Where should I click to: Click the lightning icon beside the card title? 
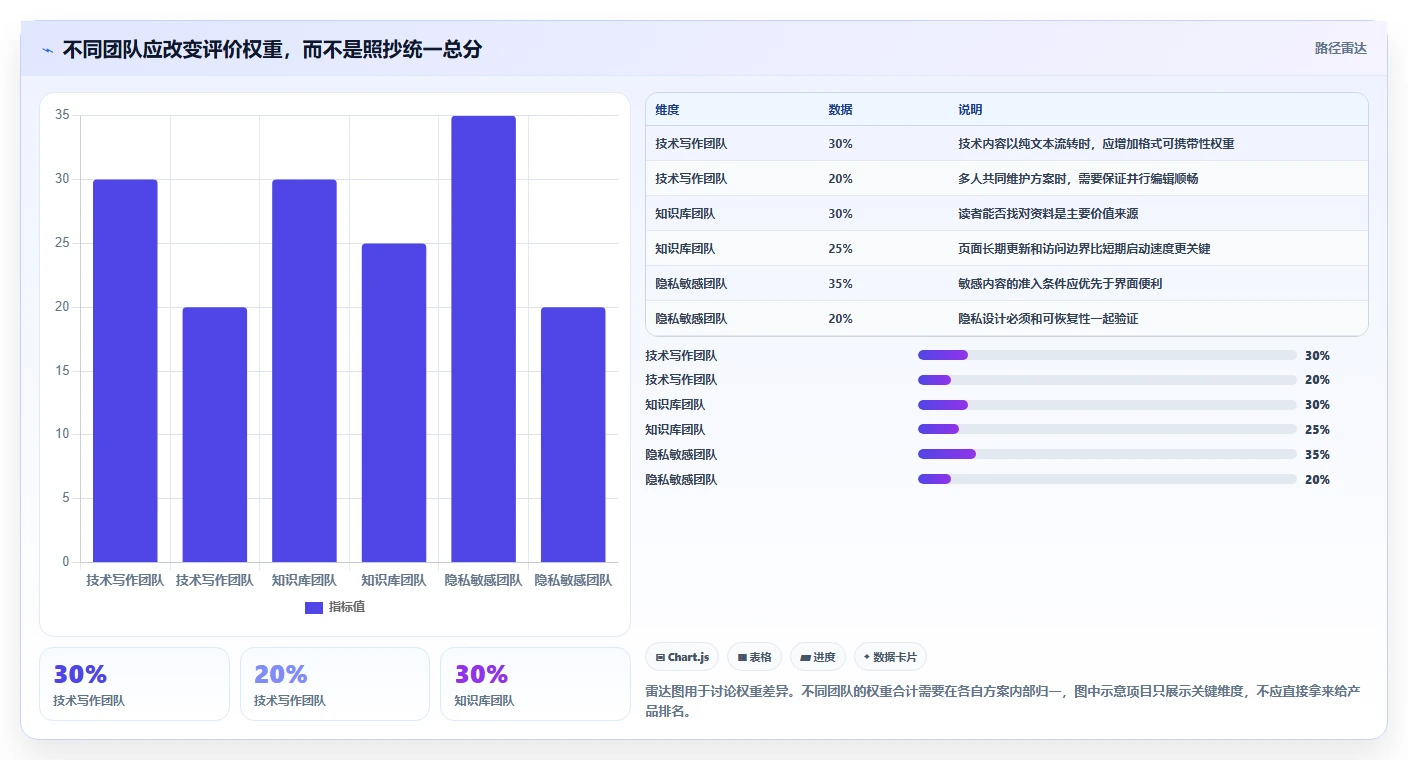(x=48, y=50)
